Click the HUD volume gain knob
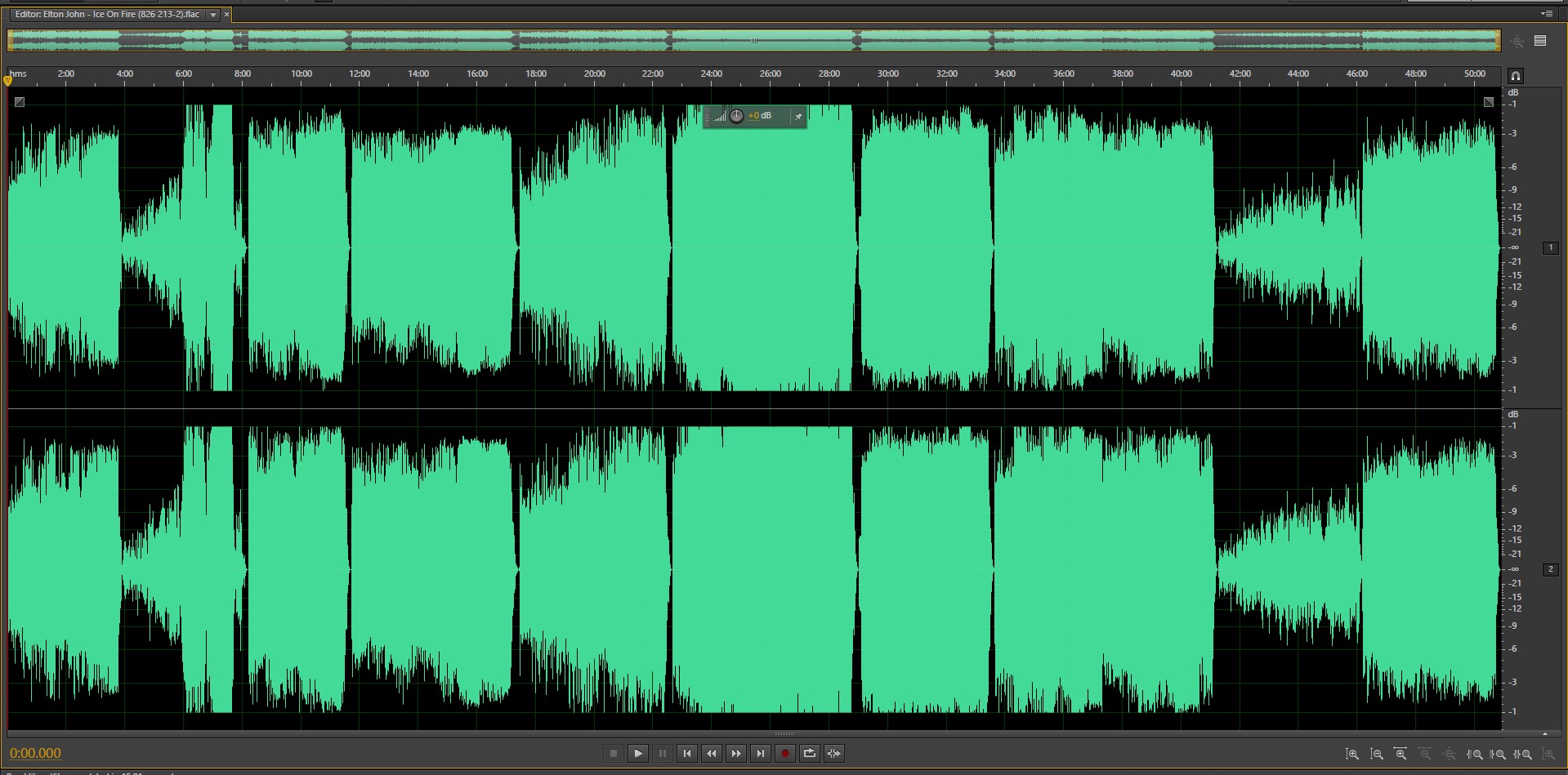Screen dimensions: 1568x775 tap(736, 116)
